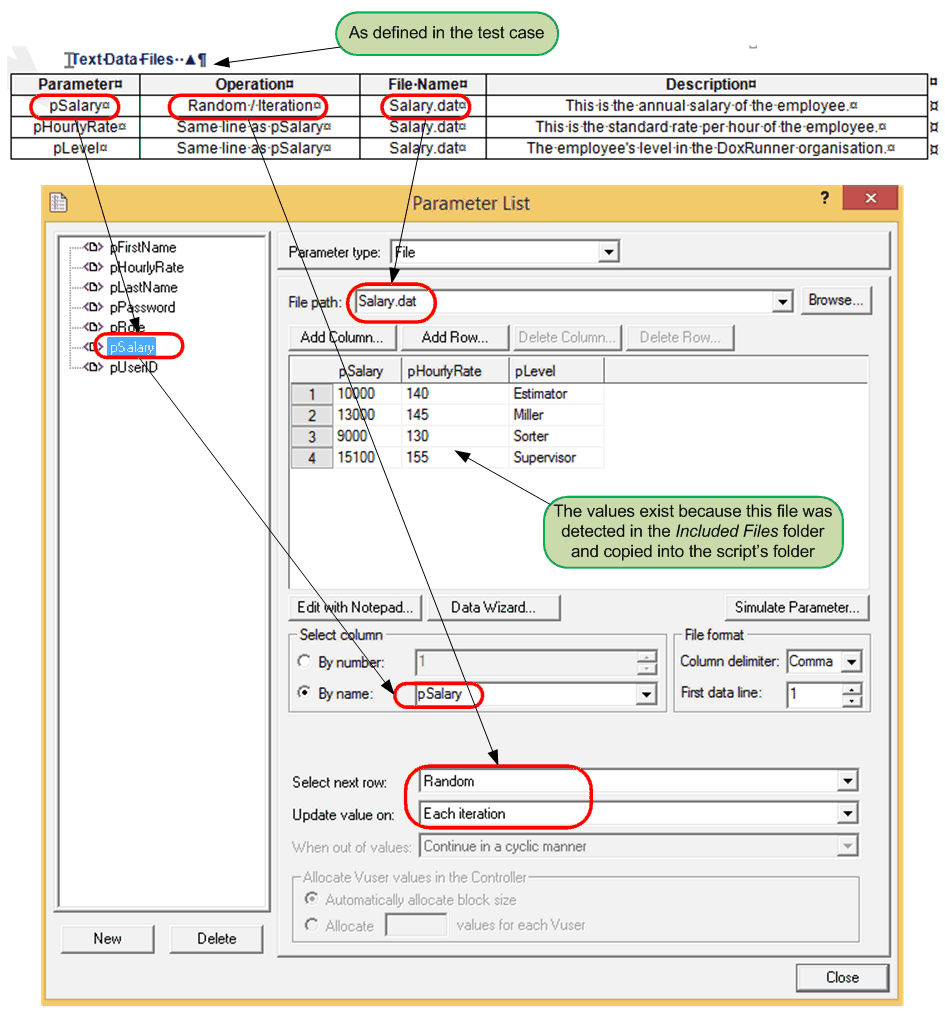Select pPassword in the parameter tree
This screenshot has width=945, height=1016.
pyautogui.click(x=142, y=307)
